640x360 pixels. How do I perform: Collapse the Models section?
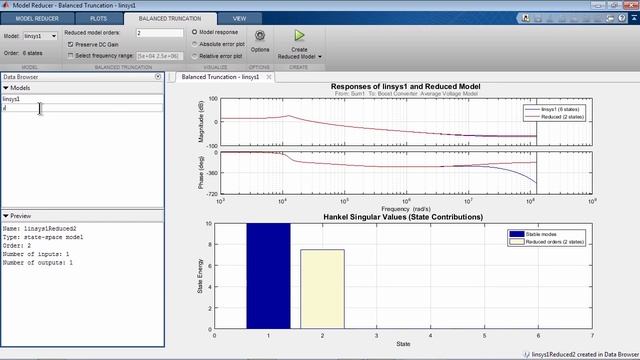(6, 88)
